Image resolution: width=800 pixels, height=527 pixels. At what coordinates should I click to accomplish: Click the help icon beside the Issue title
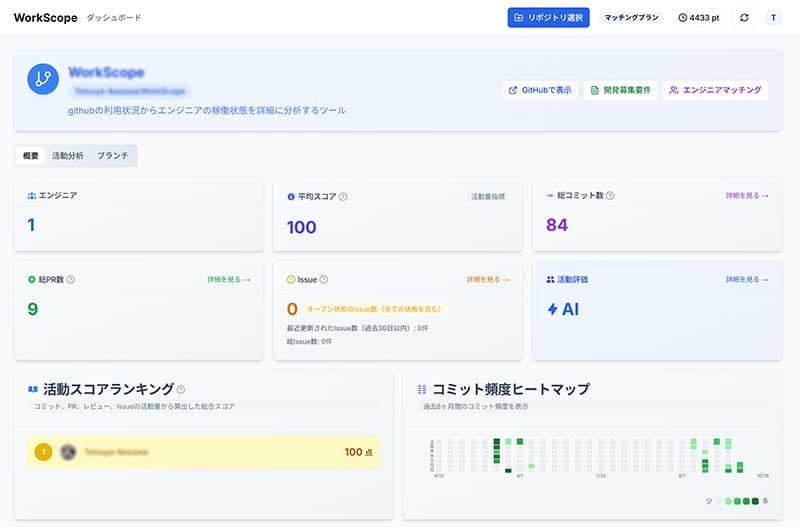tap(324, 280)
